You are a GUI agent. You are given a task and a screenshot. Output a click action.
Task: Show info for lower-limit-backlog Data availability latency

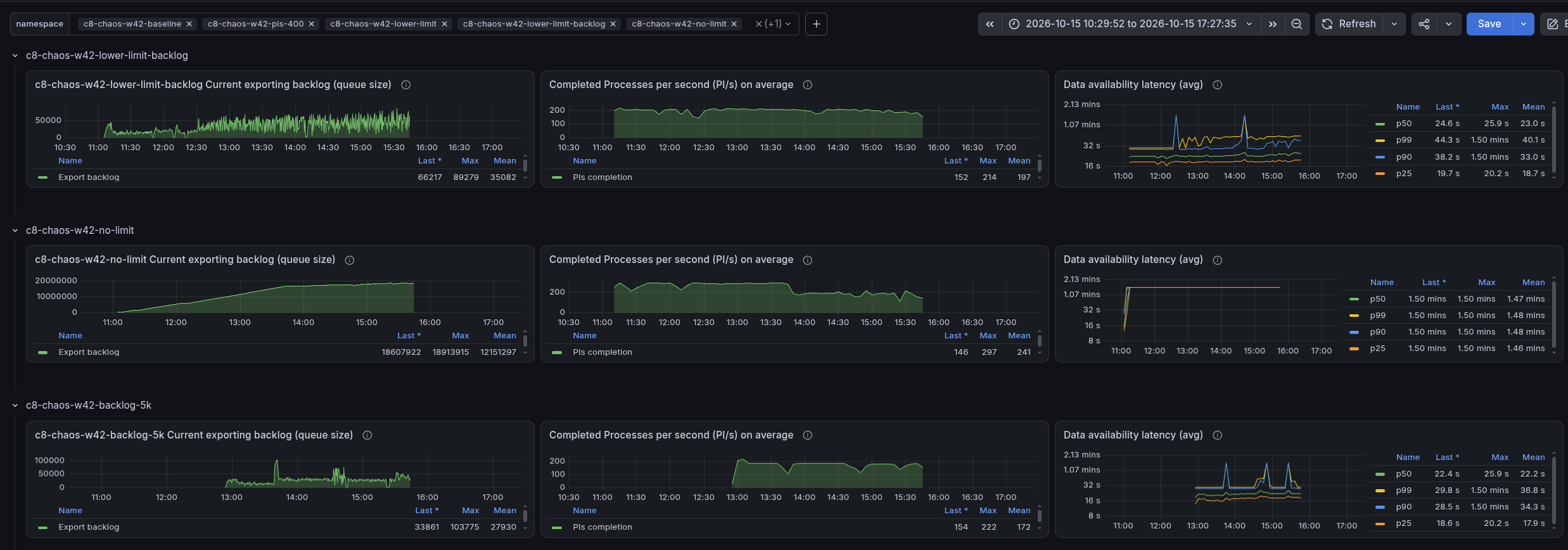(x=1218, y=85)
